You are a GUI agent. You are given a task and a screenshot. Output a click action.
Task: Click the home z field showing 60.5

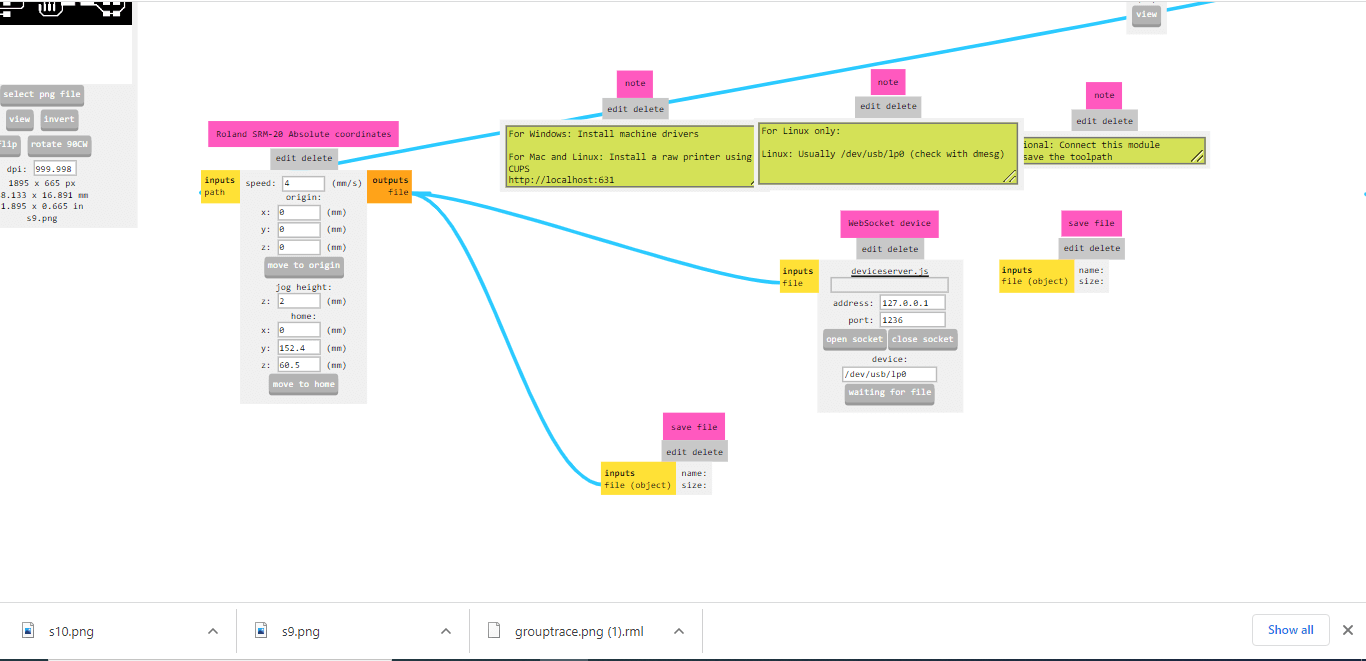click(x=298, y=366)
